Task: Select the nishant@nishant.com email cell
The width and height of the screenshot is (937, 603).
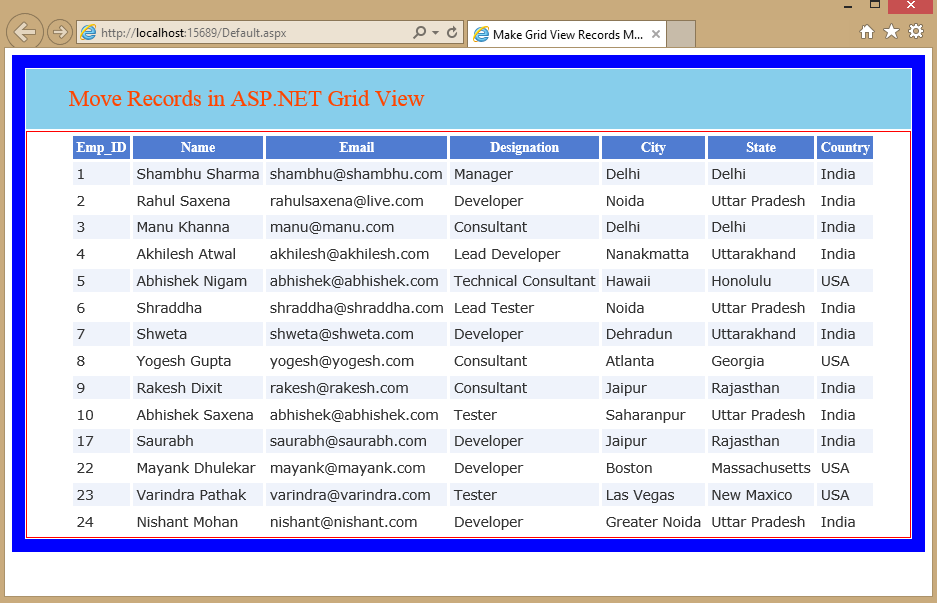Action: 356,522
